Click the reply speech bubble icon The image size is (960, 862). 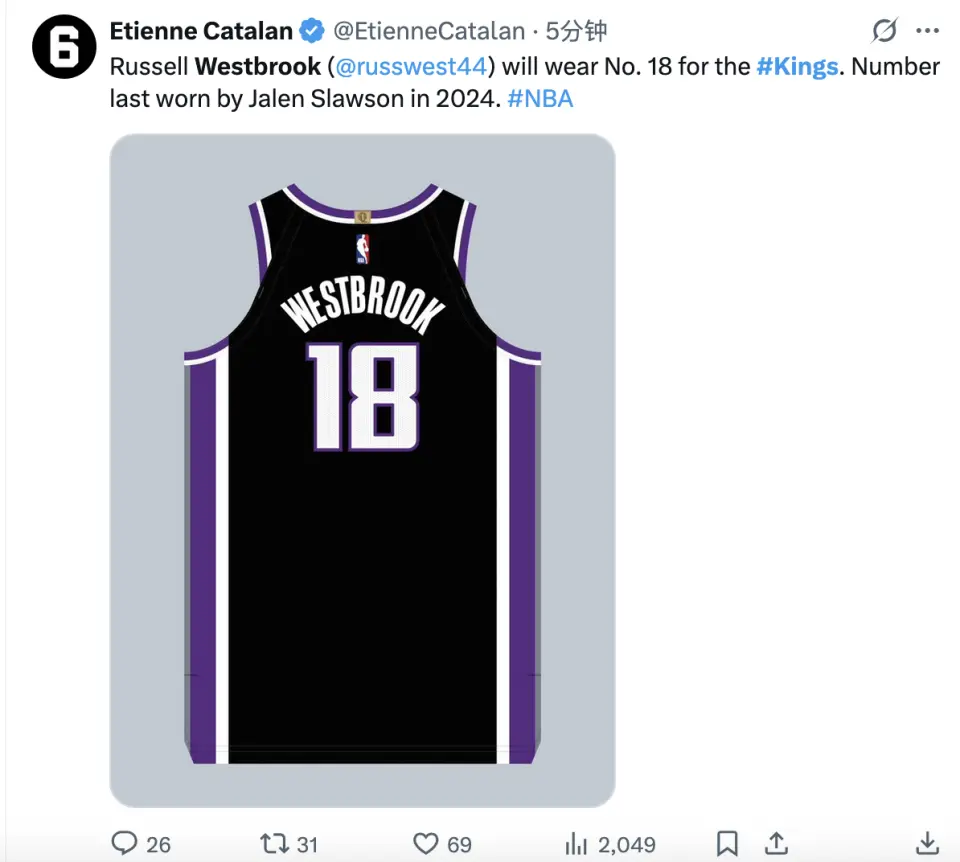click(x=124, y=843)
